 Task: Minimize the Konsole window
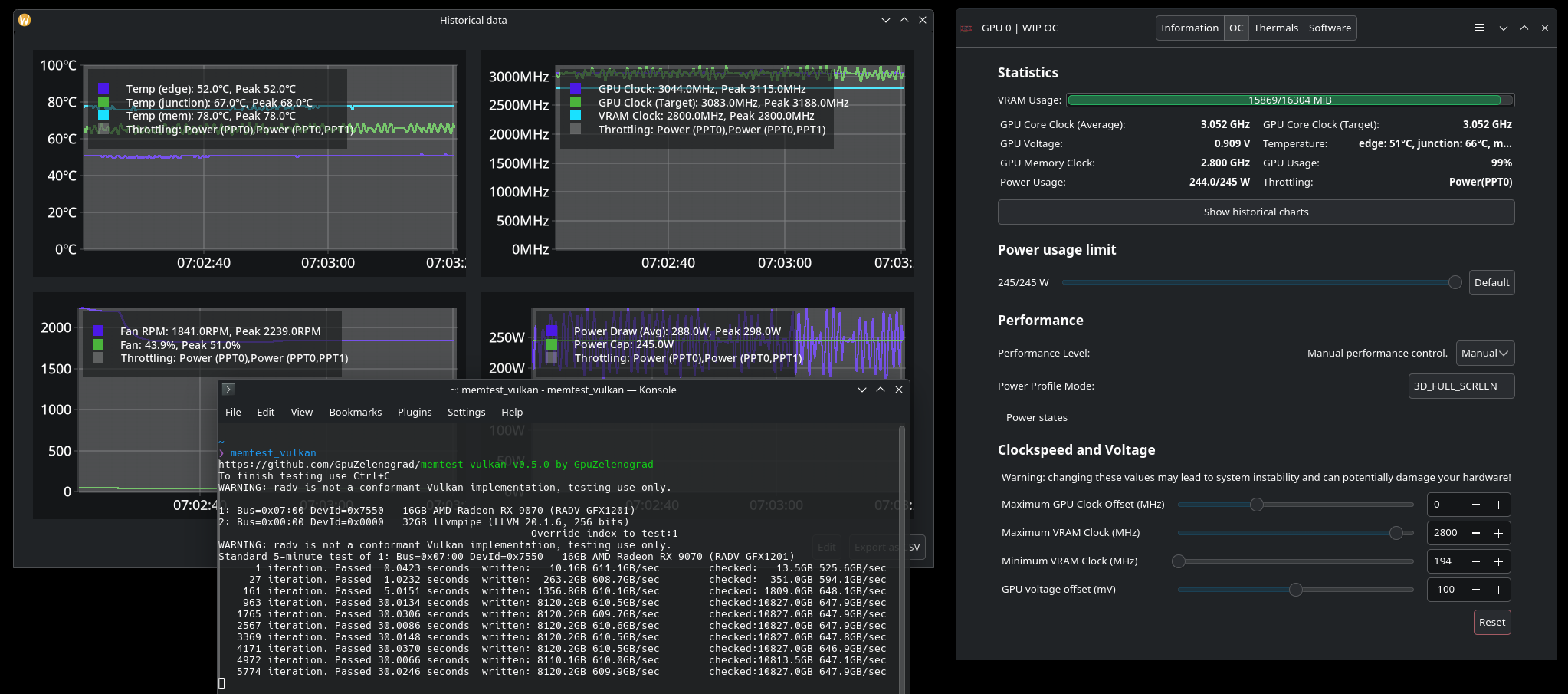click(x=862, y=390)
